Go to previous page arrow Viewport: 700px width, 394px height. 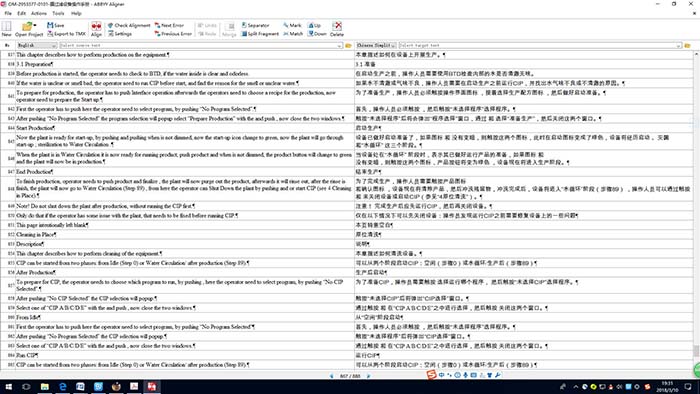(332, 376)
